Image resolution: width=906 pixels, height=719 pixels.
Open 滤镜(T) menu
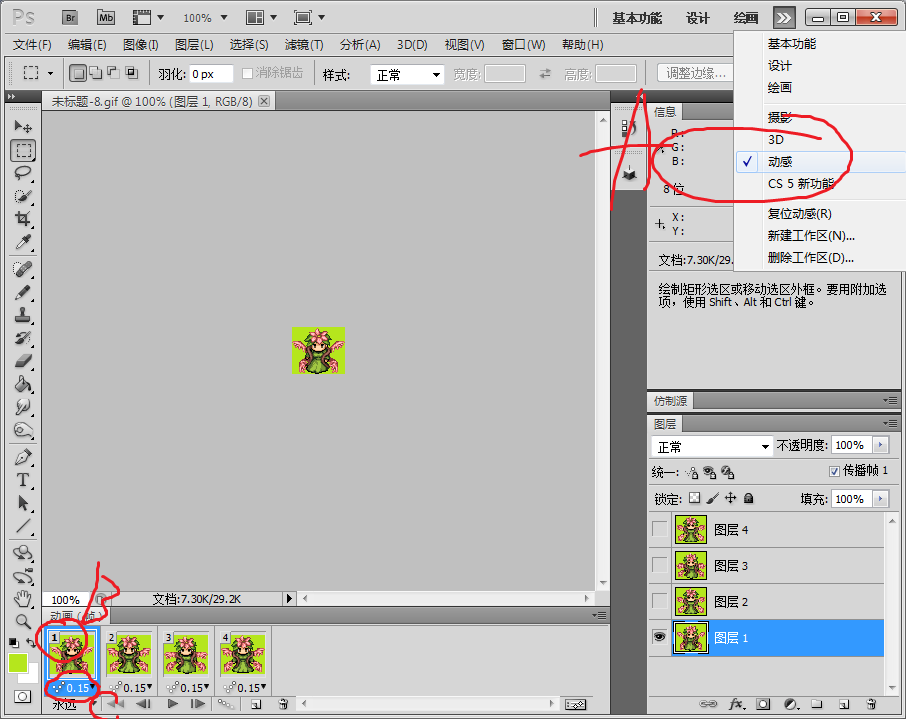(304, 45)
